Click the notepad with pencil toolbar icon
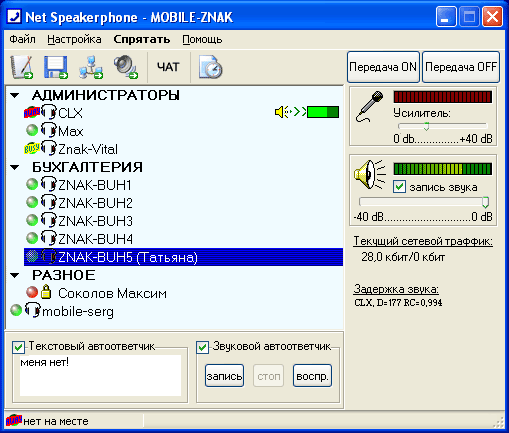 click(x=22, y=67)
